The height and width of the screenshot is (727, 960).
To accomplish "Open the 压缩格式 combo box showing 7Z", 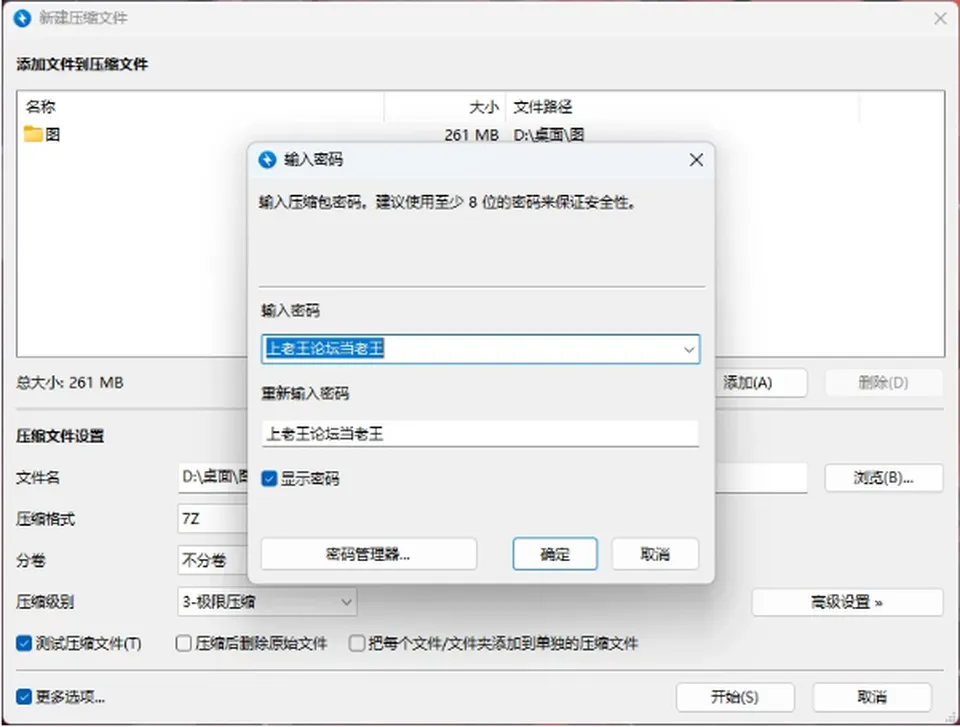I will (212, 519).
